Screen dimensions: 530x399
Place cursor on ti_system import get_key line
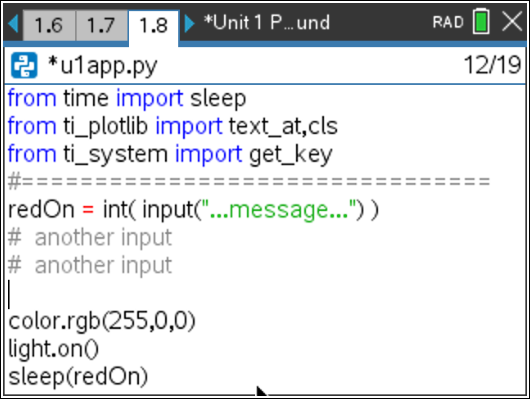tap(170, 155)
